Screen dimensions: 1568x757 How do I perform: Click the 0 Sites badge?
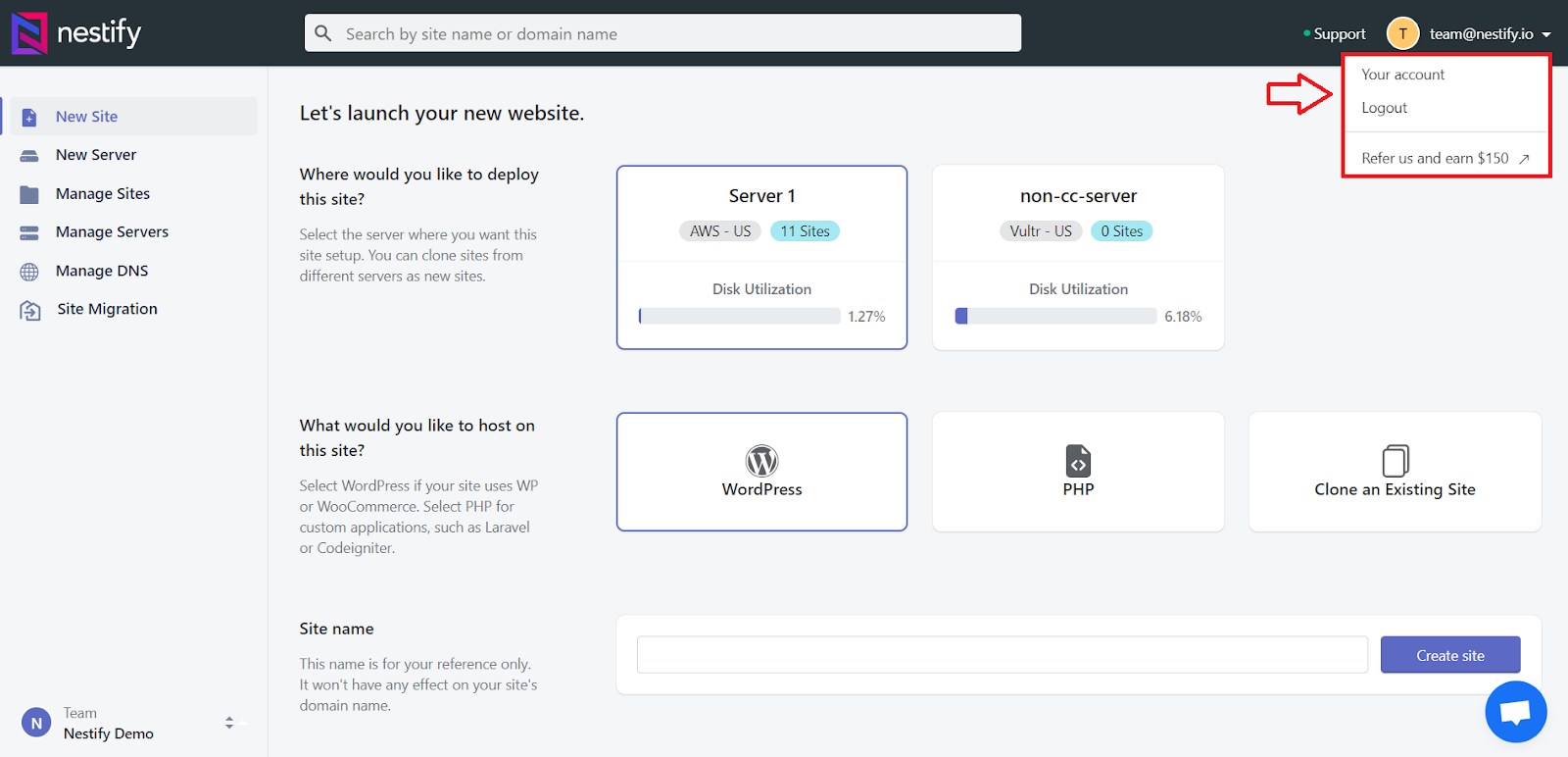(1121, 231)
